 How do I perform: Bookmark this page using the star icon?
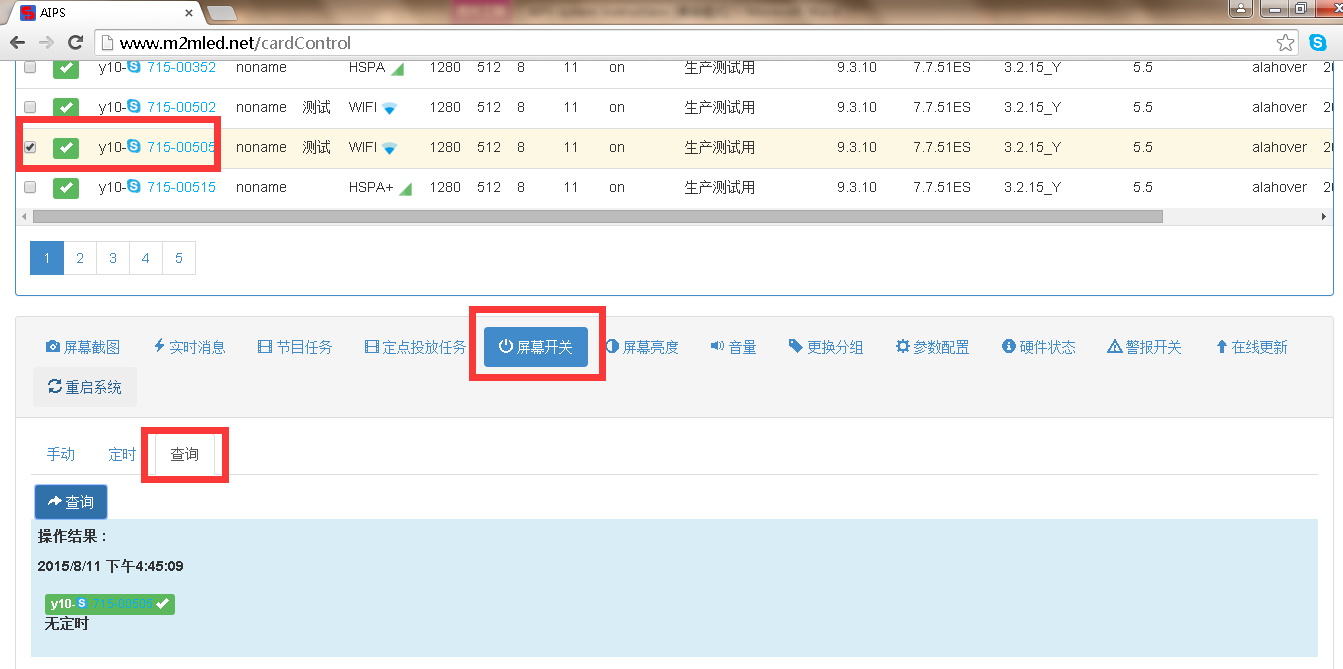pos(1285,43)
